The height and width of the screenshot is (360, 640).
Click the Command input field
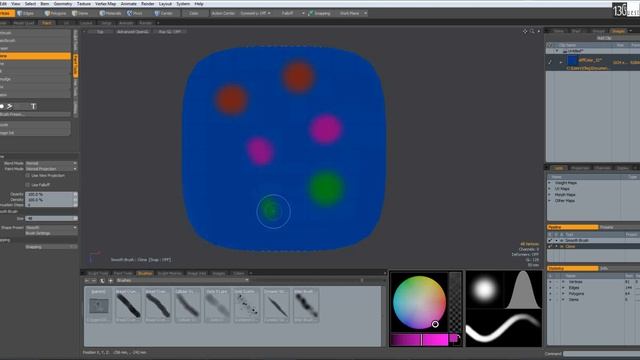point(601,354)
